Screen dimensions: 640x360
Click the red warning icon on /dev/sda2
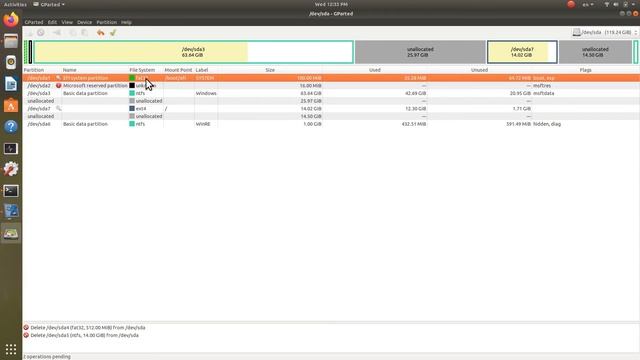58,86
